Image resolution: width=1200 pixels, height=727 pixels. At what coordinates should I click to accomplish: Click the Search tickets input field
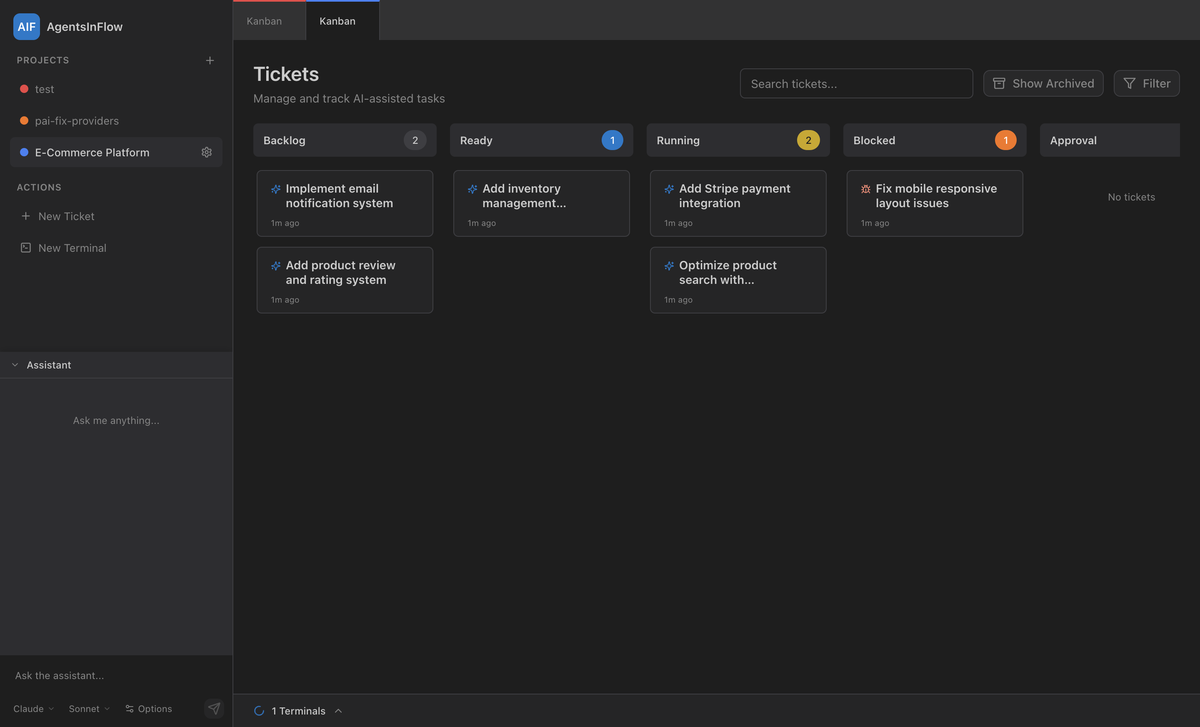click(x=856, y=83)
